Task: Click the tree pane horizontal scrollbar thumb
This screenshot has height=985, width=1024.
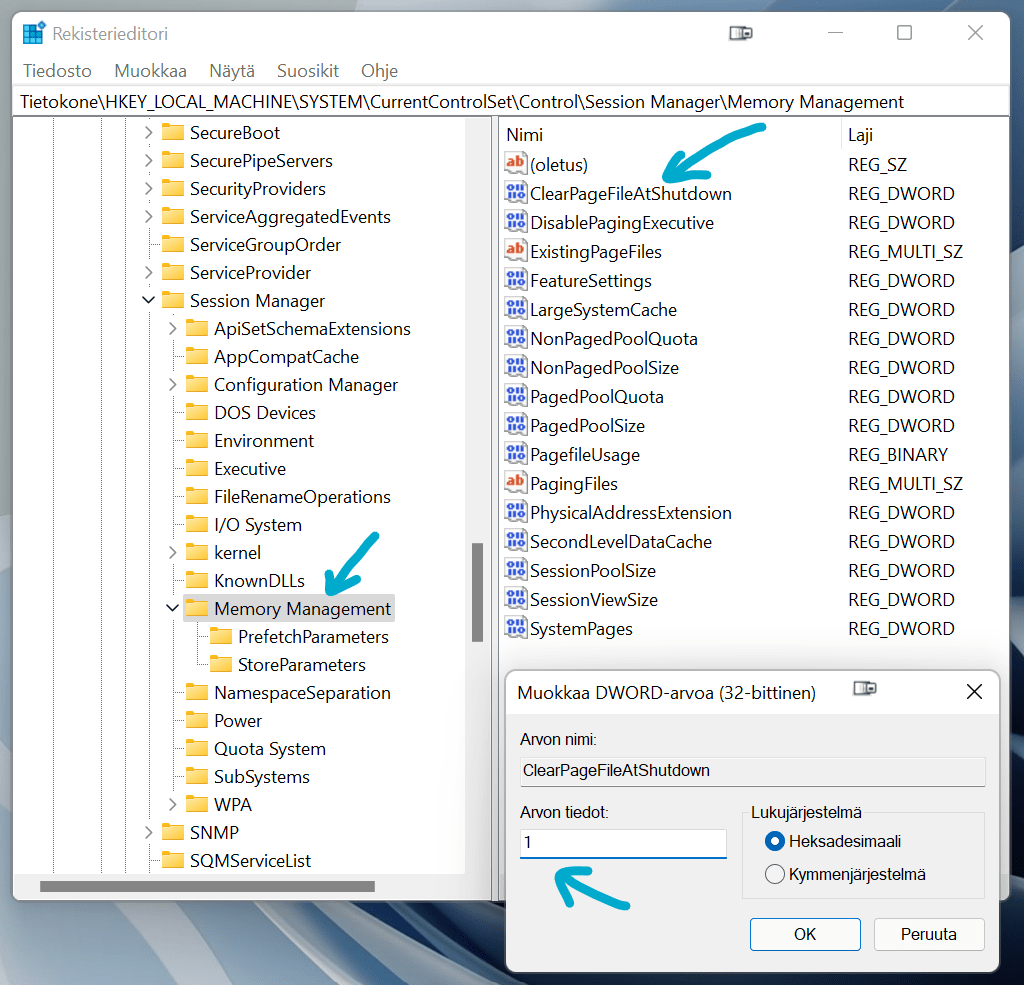Action: [x=207, y=886]
